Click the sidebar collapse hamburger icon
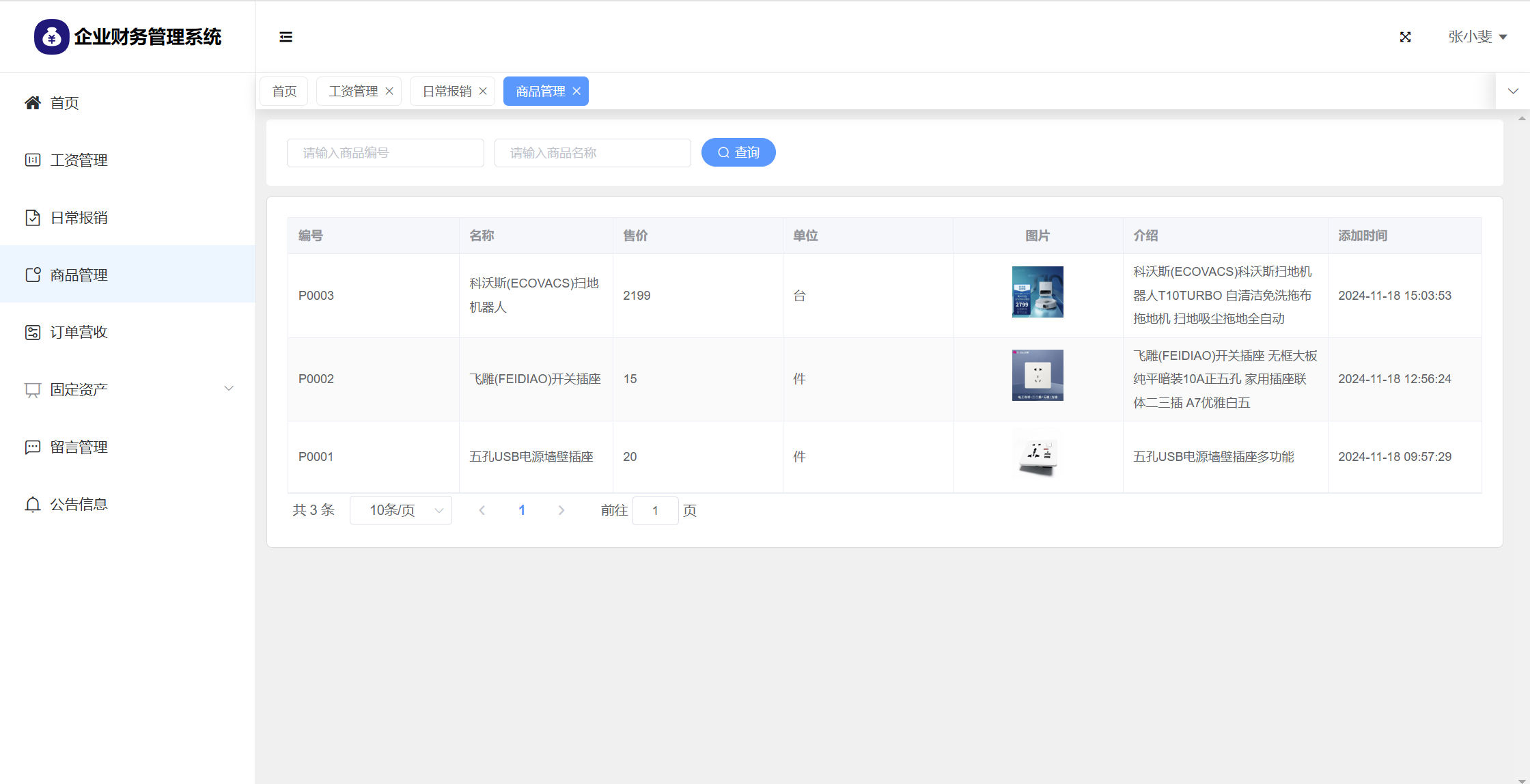This screenshot has width=1530, height=784. 286,37
